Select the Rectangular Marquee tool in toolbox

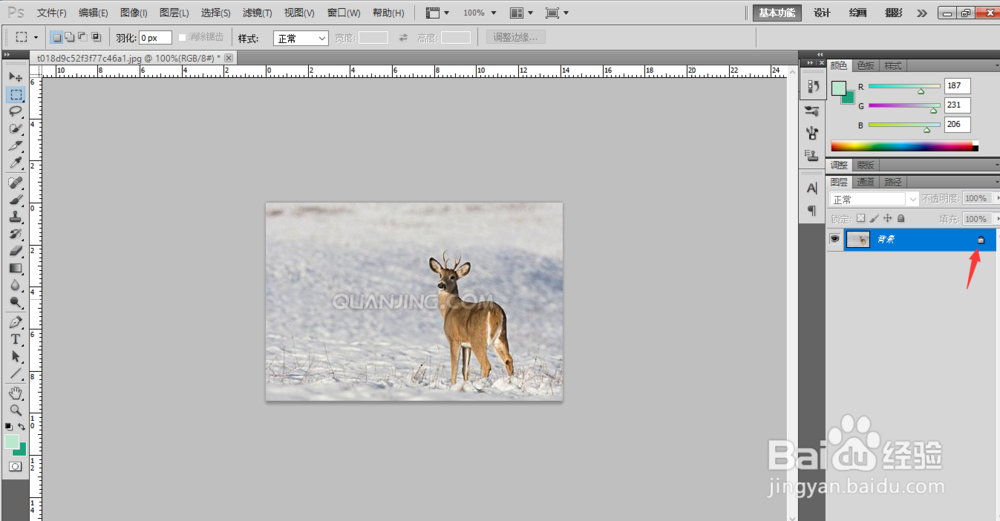coord(16,94)
